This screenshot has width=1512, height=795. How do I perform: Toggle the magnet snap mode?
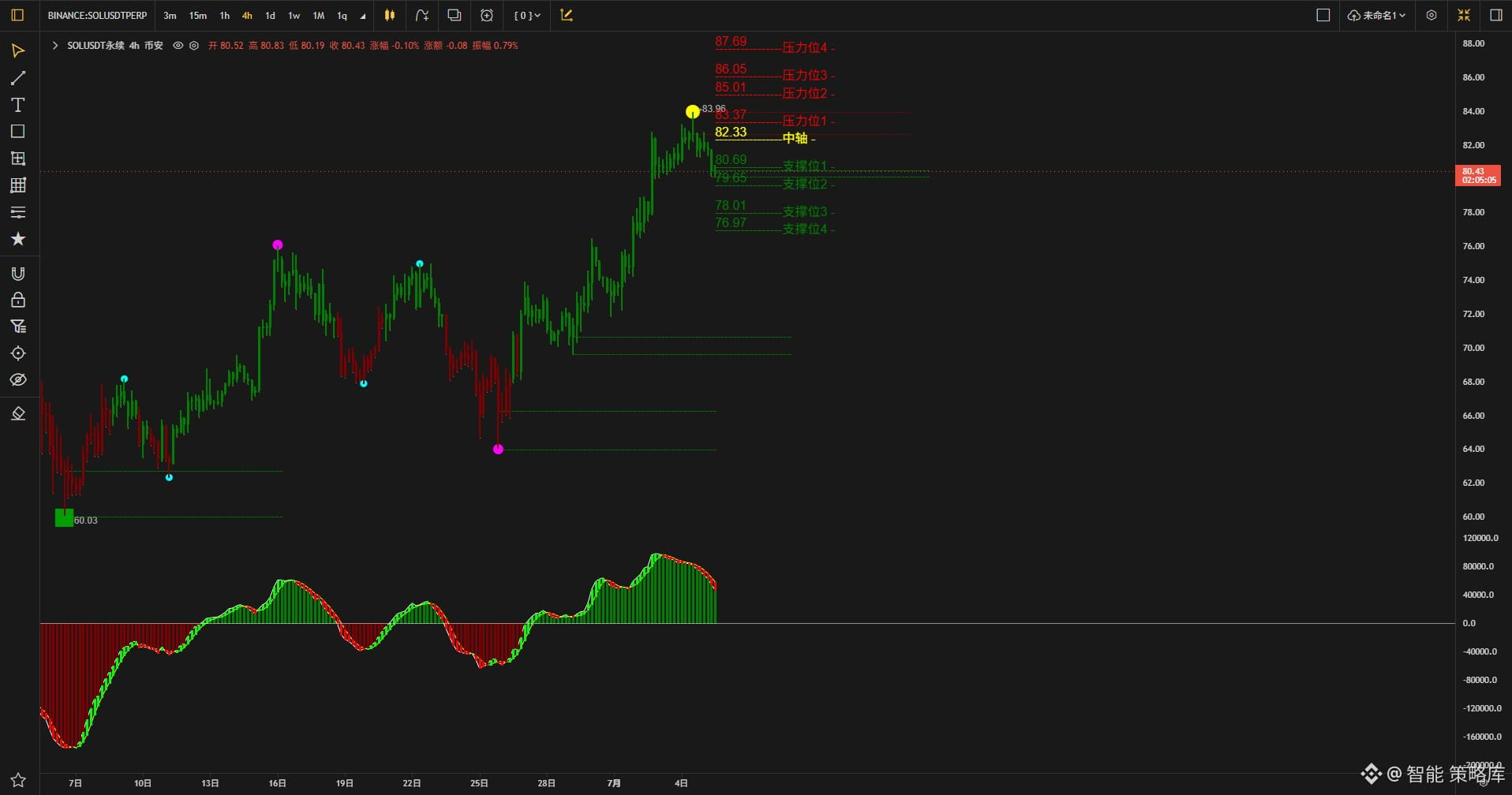[18, 274]
